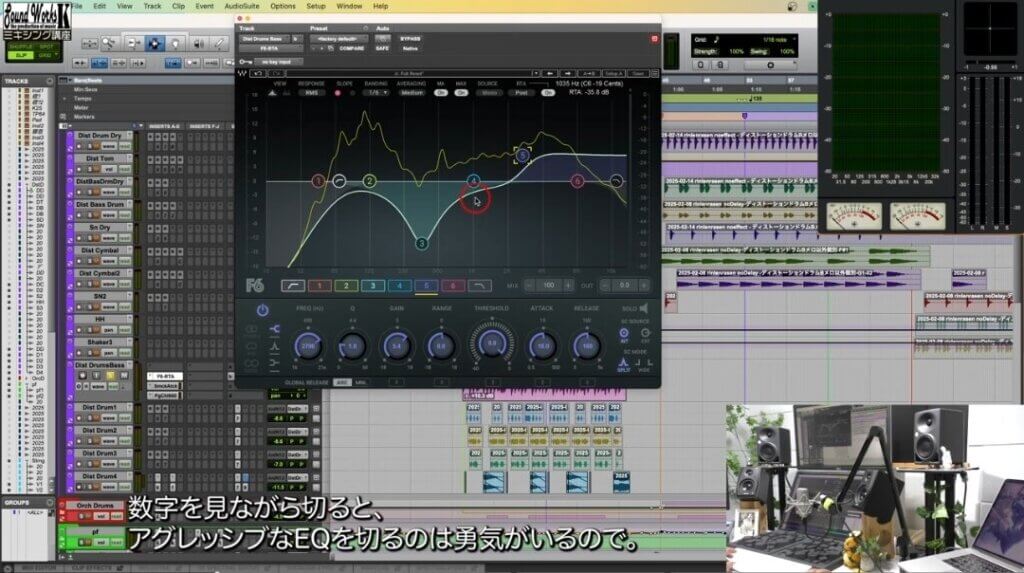Click the F6 band Solo speaker icon
Screen dimensions: 1024x573
click(644, 308)
